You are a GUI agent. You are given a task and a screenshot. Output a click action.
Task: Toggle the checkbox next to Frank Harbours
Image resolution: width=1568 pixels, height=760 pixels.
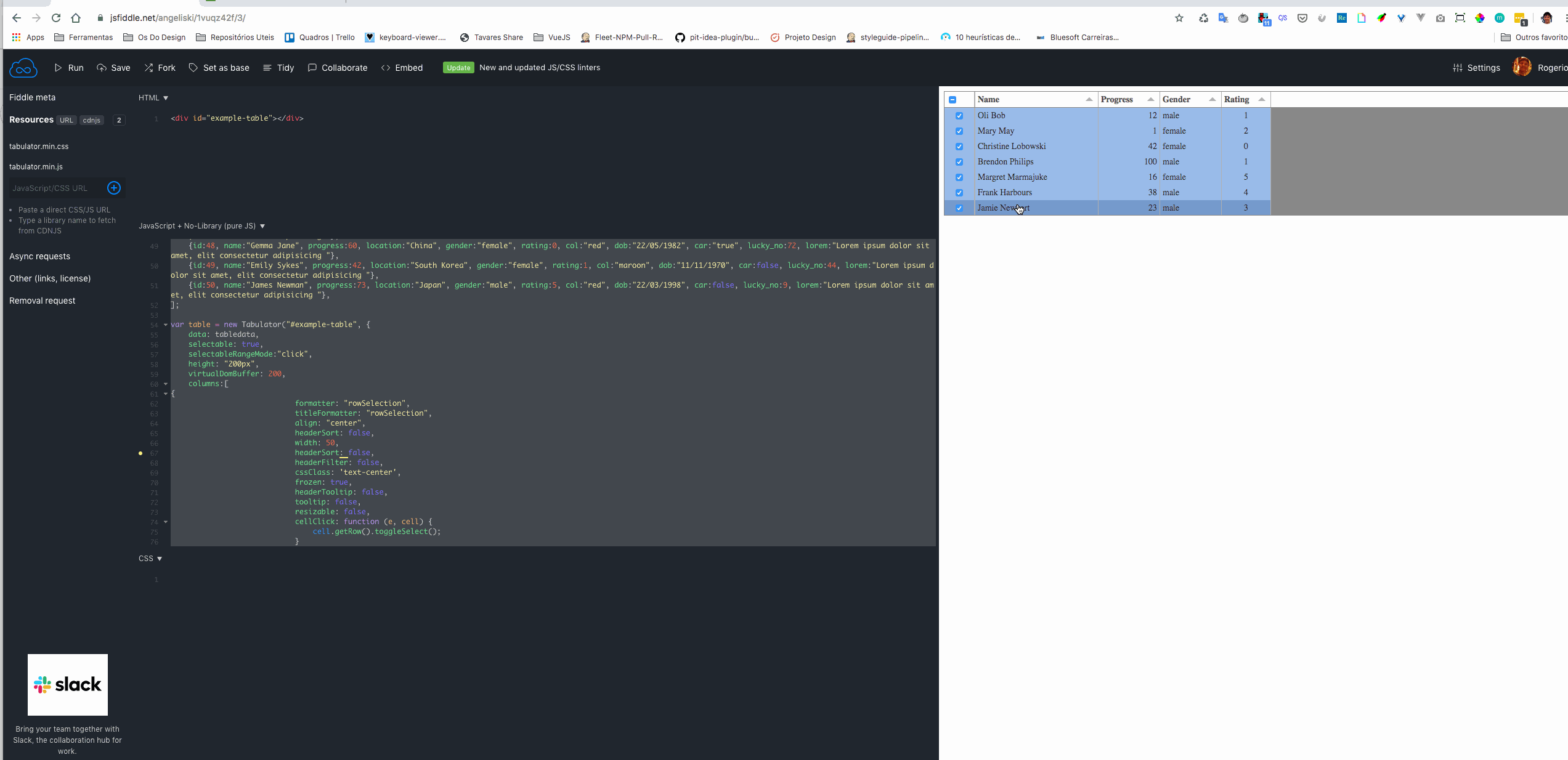point(959,192)
